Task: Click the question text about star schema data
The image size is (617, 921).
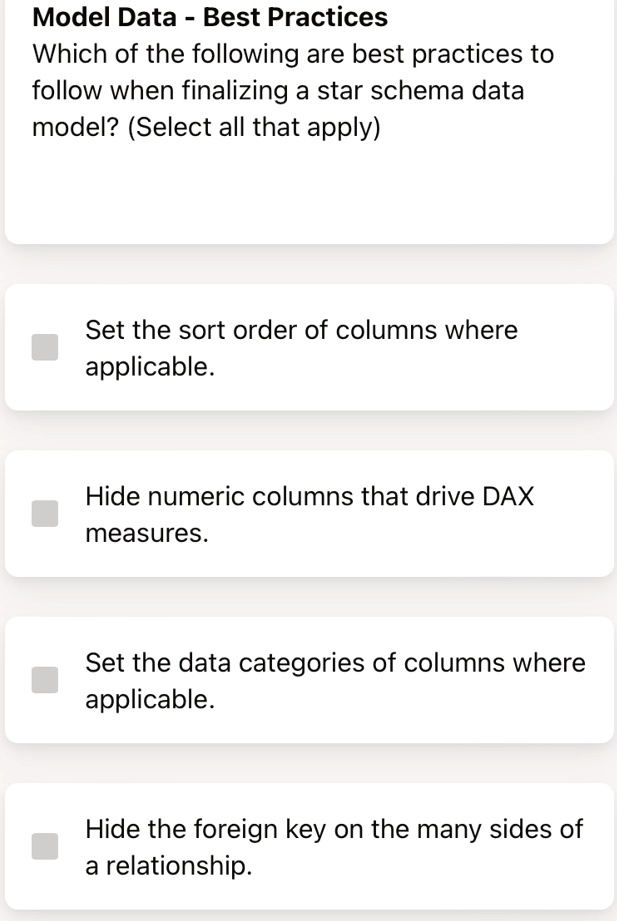Action: 293,90
